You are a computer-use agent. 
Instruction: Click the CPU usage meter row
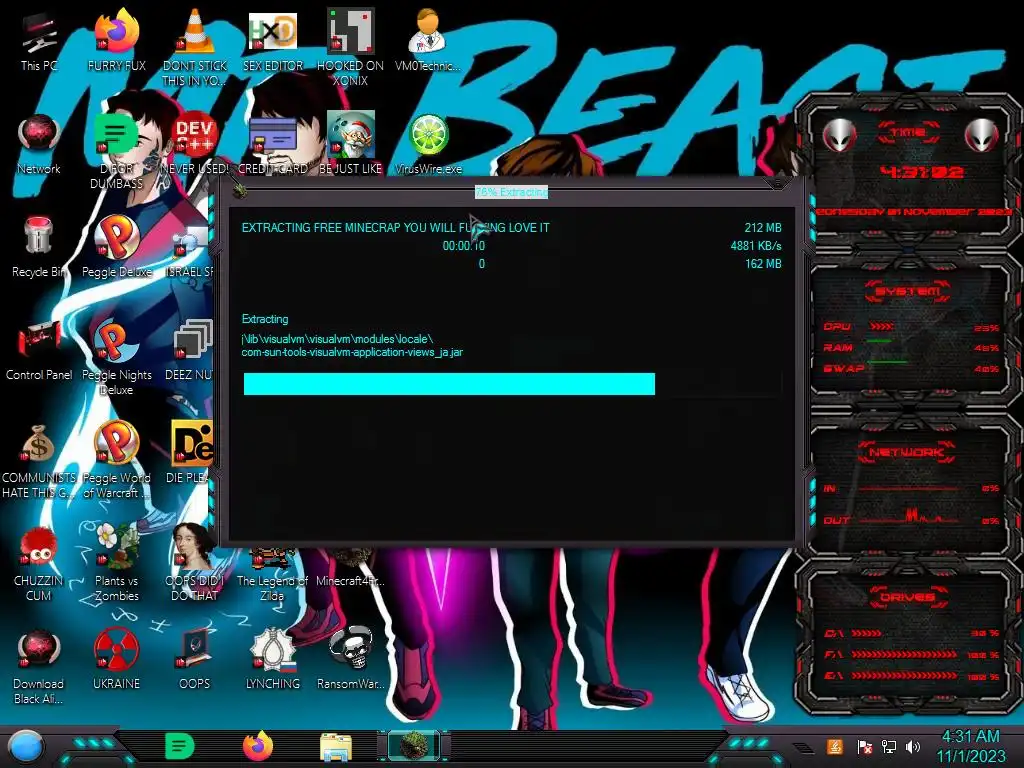point(911,327)
